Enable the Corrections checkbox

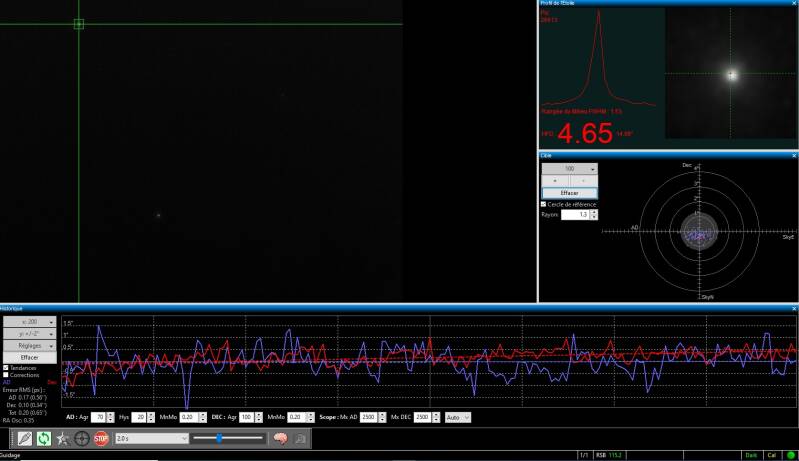pos(6,374)
